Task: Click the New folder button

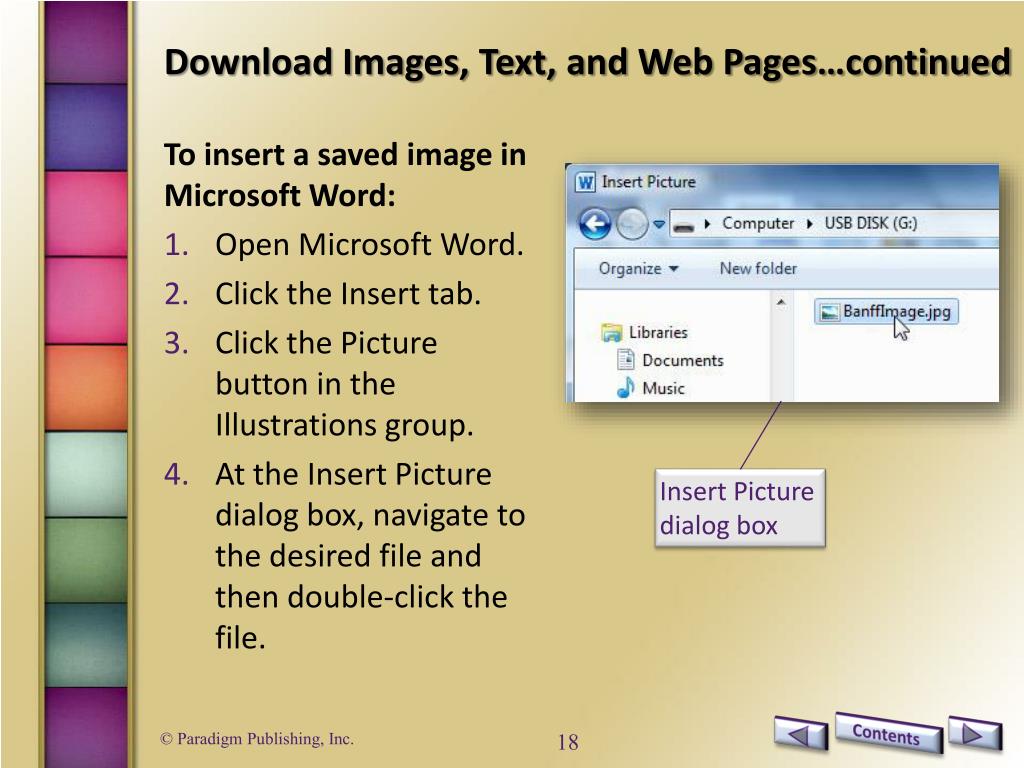Action: (758, 268)
